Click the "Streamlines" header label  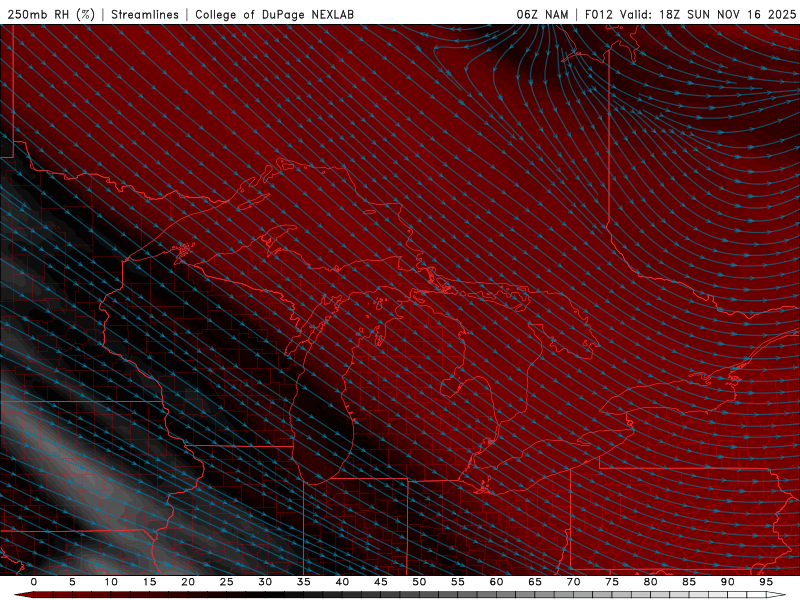(145, 14)
